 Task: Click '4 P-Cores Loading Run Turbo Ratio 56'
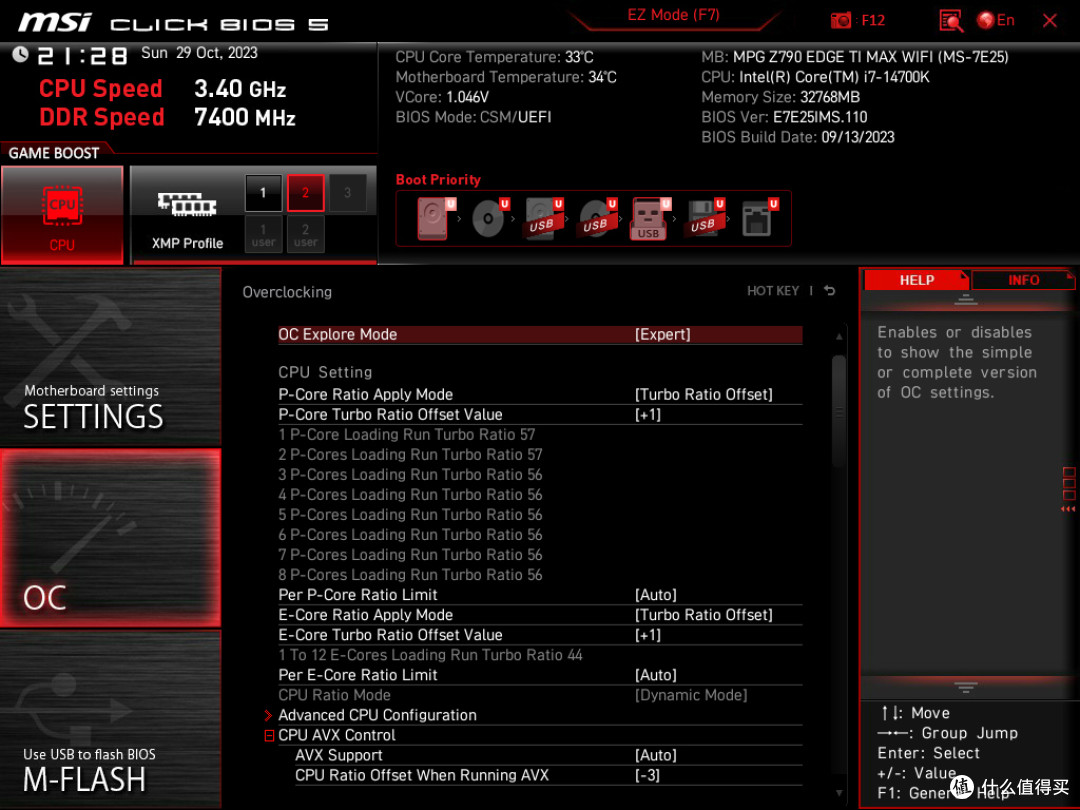coord(410,495)
